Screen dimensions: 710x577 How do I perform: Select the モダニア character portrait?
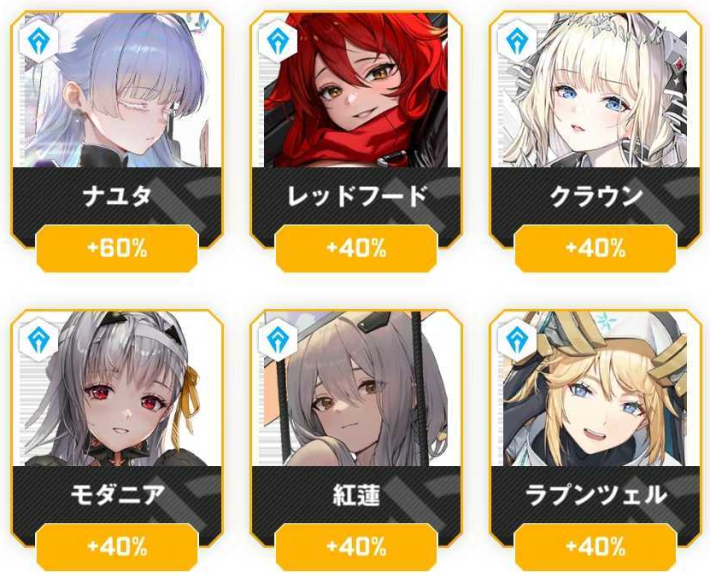117,389
